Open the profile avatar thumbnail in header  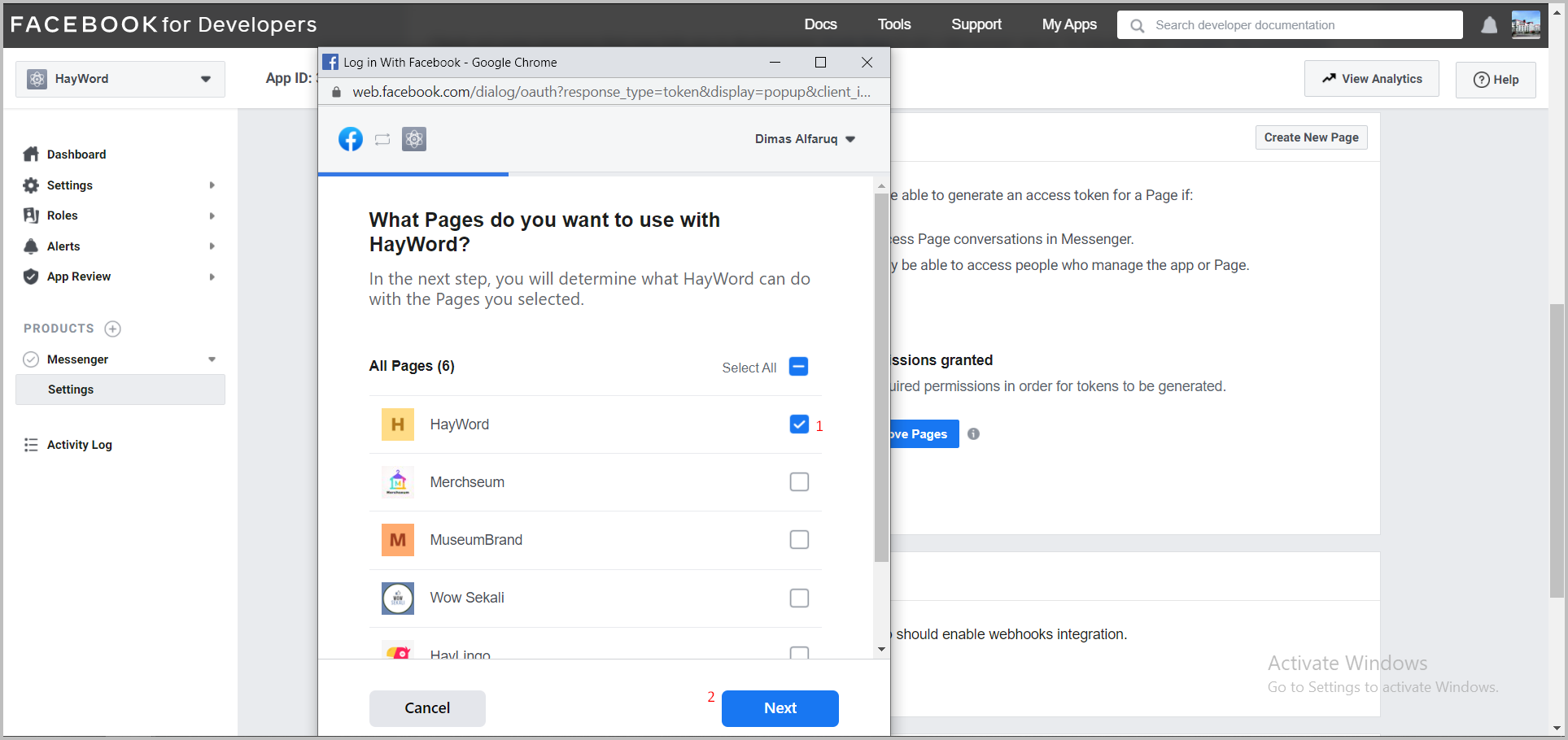[1526, 24]
